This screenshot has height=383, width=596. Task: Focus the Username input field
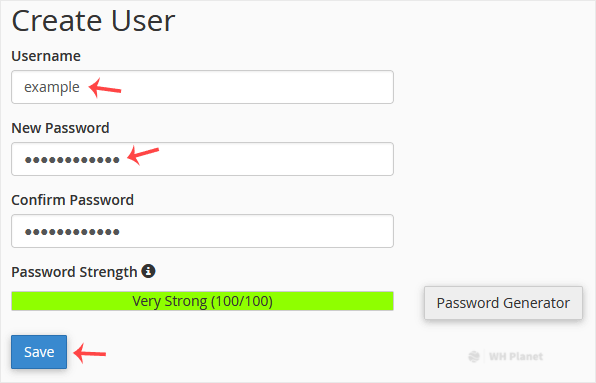tap(202, 87)
